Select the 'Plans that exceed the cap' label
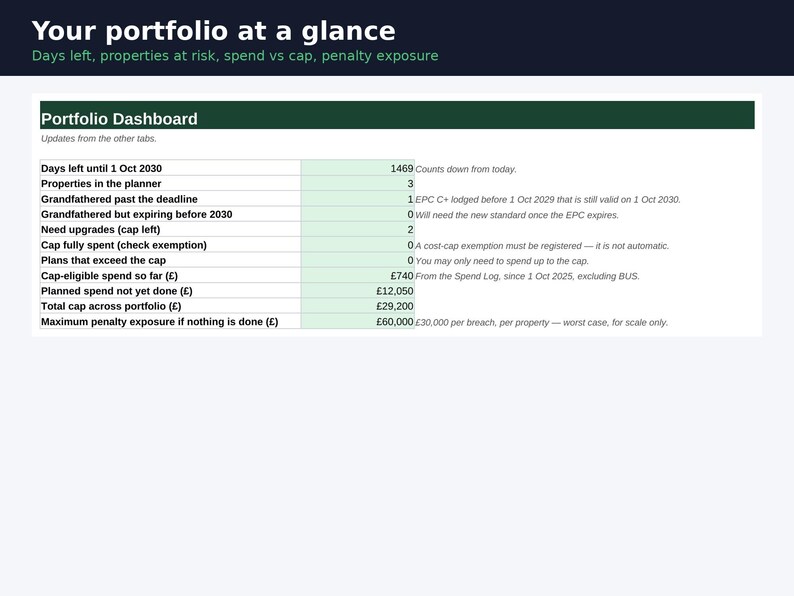Screen dimensions: 794x596 pyautogui.click(x=170, y=260)
